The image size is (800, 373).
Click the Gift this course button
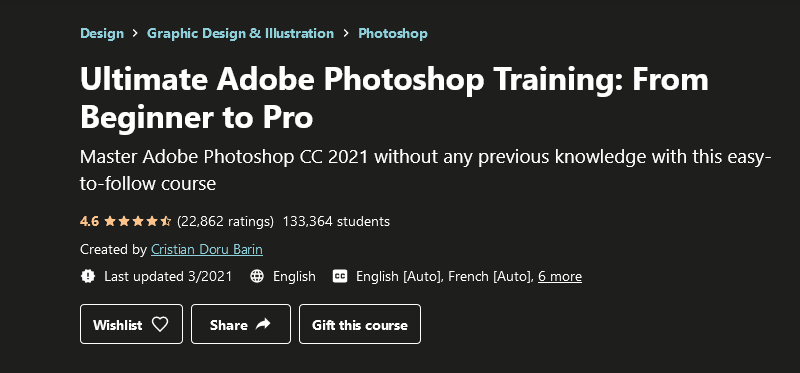click(x=360, y=324)
